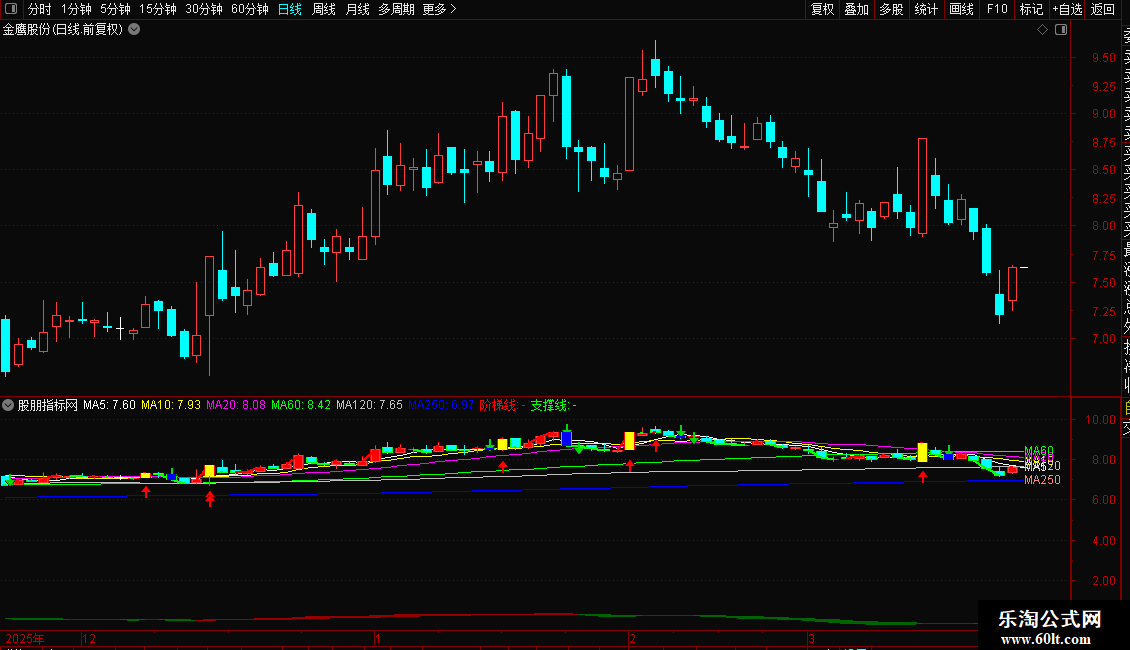Switch to 分时 intraday view

40,9
